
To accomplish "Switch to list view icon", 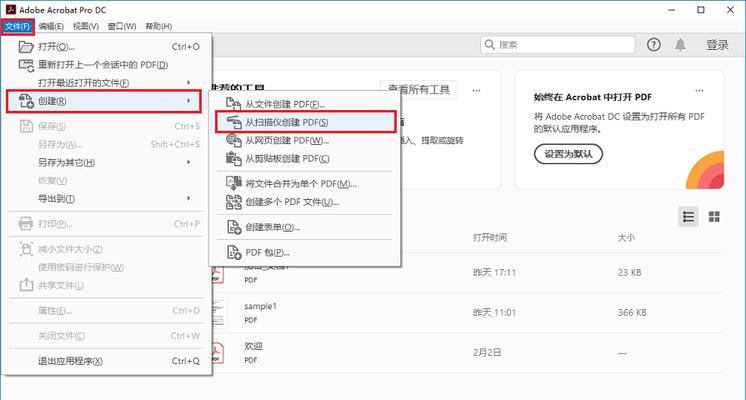I will [x=688, y=217].
